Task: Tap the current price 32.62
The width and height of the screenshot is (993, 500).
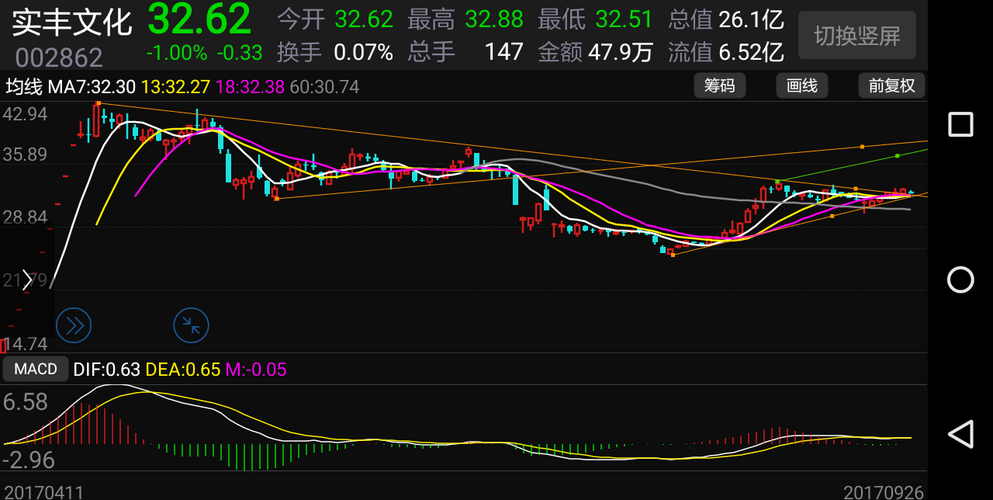Action: click(199, 19)
